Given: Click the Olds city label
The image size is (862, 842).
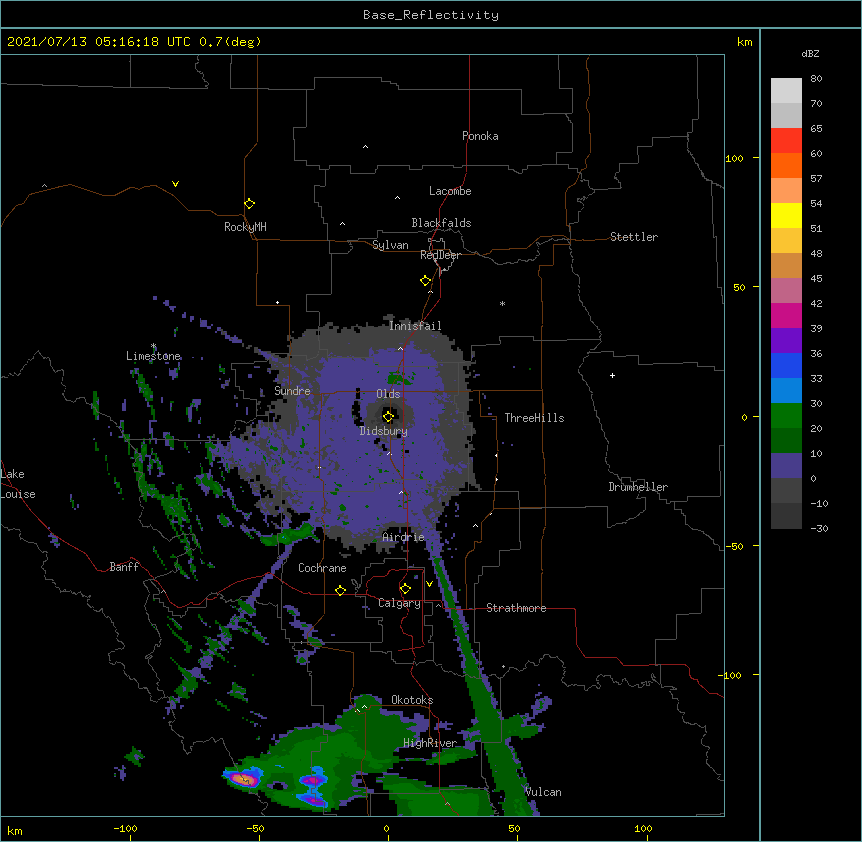Looking at the screenshot, I should [388, 394].
